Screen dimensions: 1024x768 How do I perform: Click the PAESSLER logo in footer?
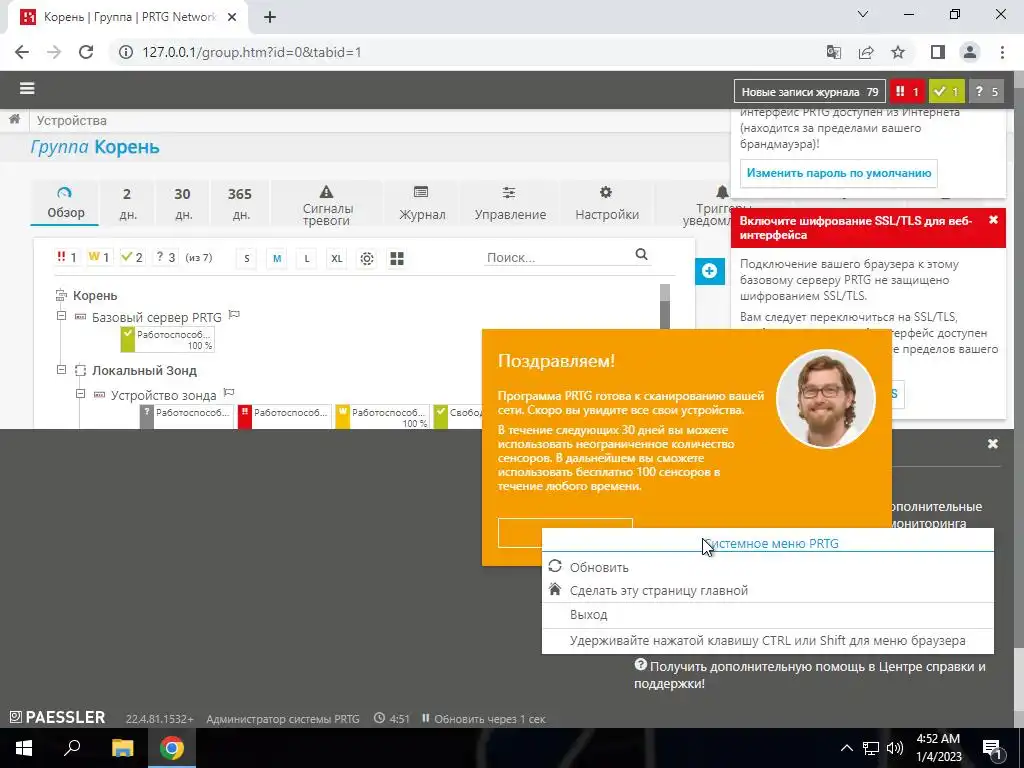[x=57, y=717]
